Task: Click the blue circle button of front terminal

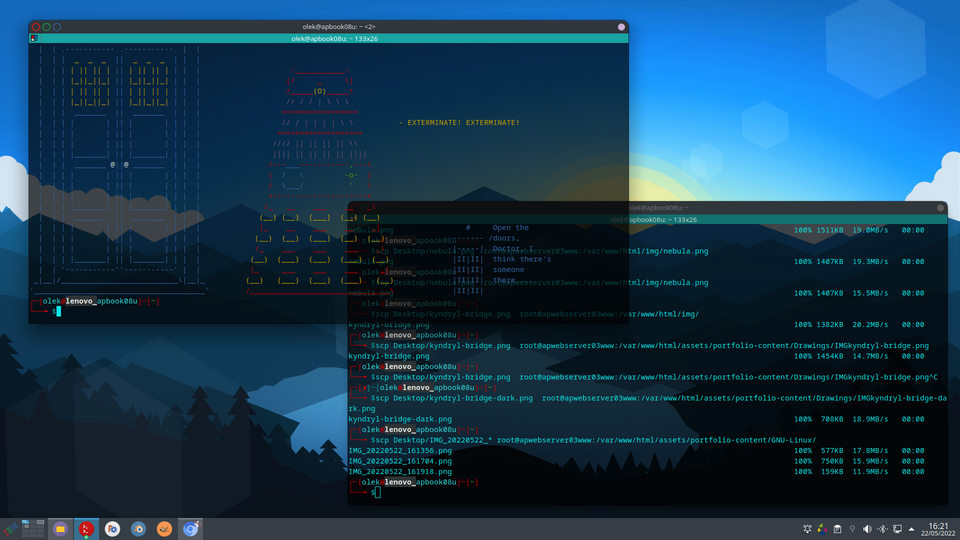Action: pyautogui.click(x=57, y=27)
